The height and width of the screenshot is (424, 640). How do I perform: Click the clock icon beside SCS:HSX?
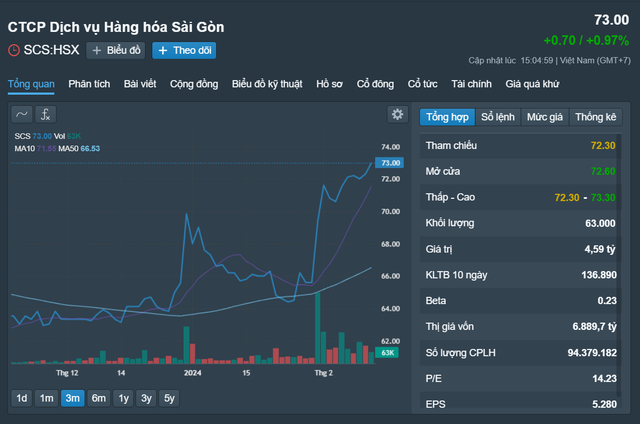point(13,50)
